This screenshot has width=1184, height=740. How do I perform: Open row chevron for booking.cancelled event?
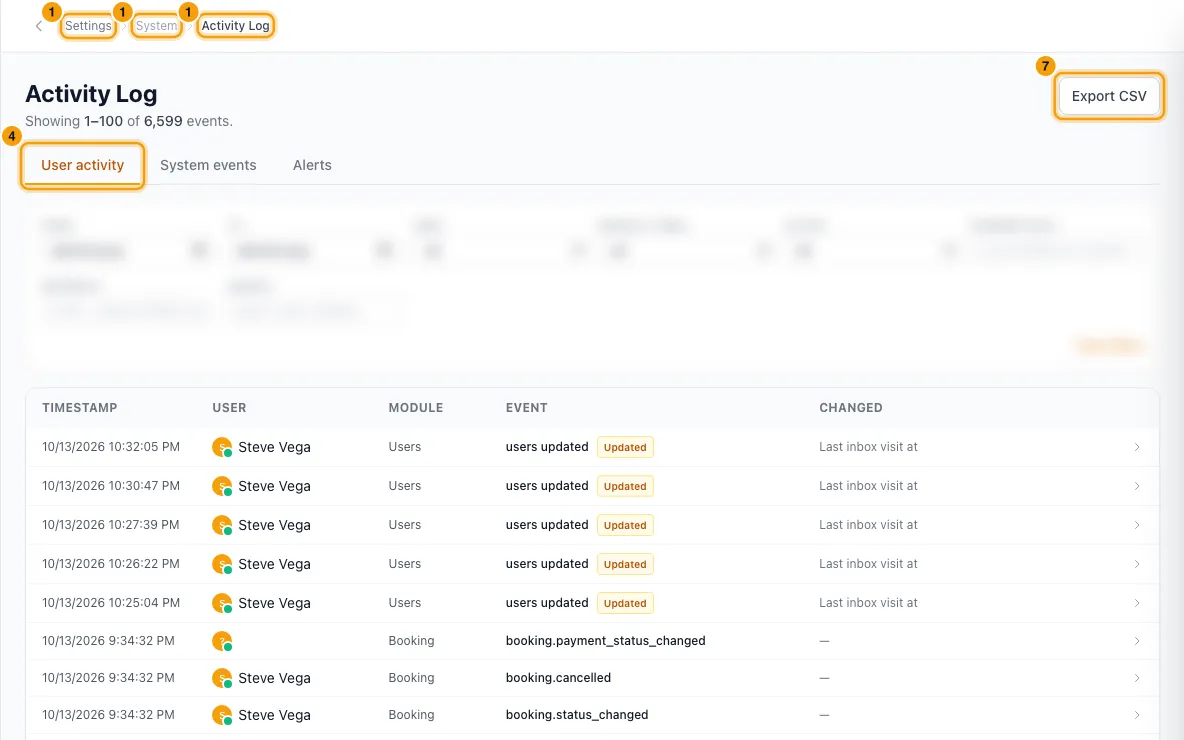[1136, 678]
